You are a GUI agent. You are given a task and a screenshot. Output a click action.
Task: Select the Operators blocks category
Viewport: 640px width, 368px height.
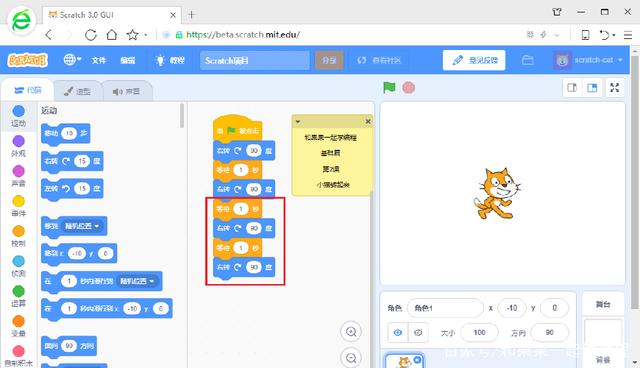click(x=18, y=297)
